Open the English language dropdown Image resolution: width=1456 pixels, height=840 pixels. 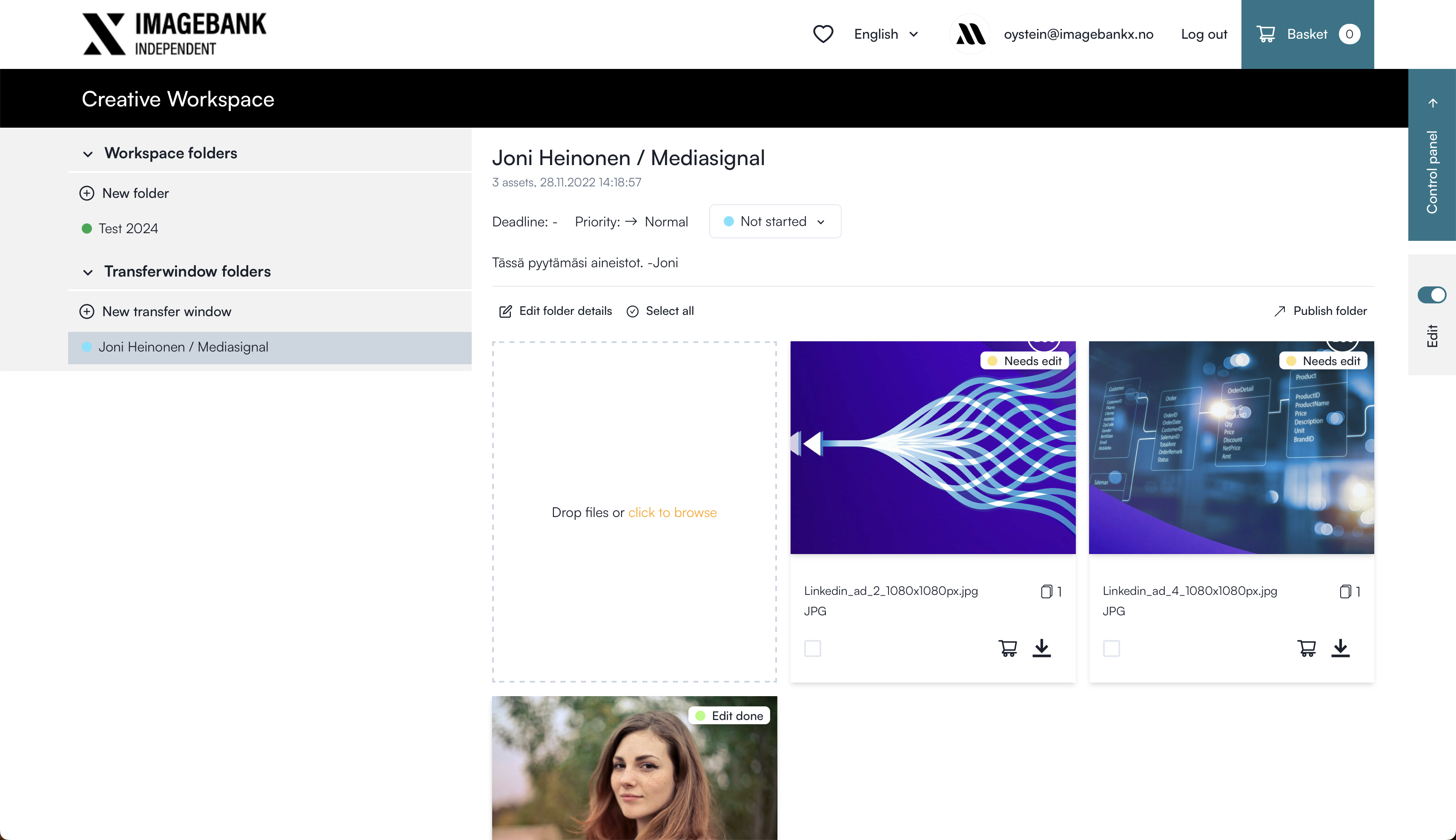(x=886, y=34)
